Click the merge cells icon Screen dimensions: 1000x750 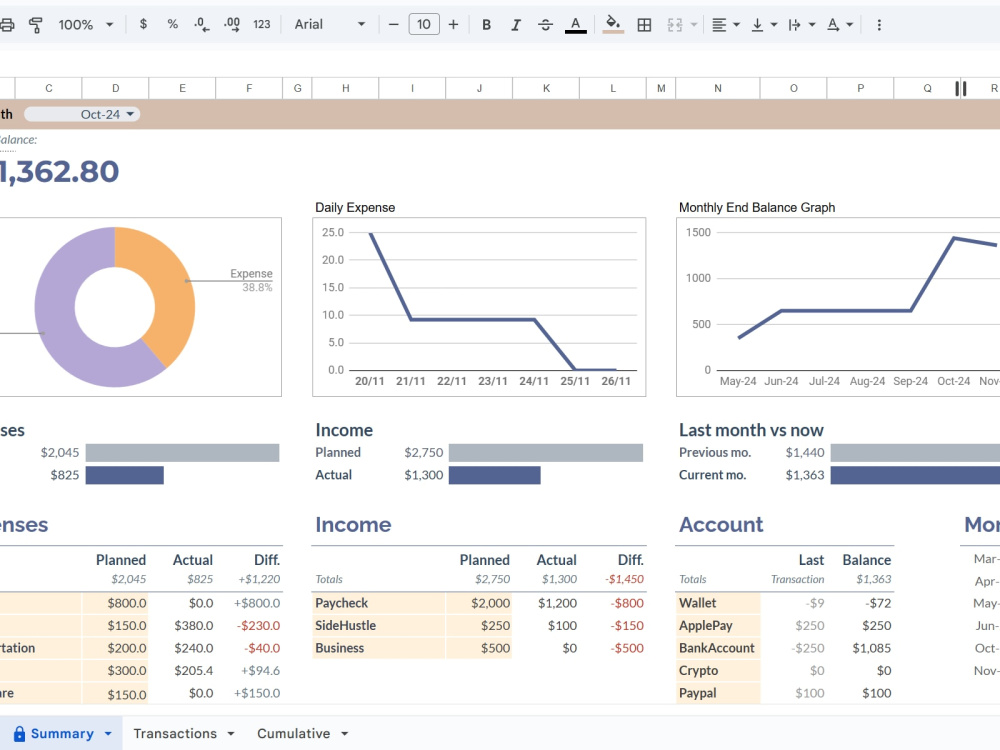point(675,24)
